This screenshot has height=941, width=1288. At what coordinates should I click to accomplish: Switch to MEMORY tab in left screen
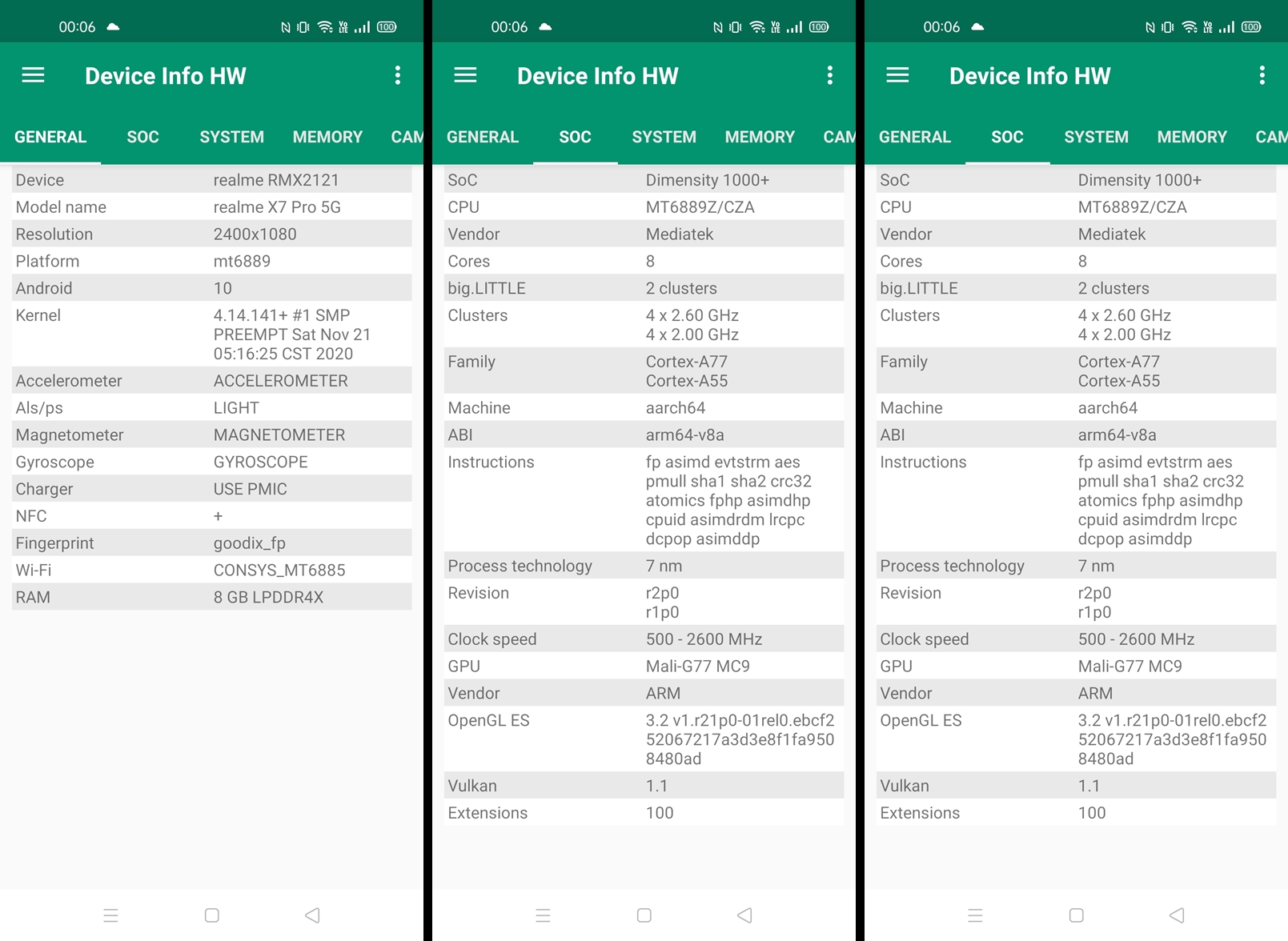click(327, 137)
